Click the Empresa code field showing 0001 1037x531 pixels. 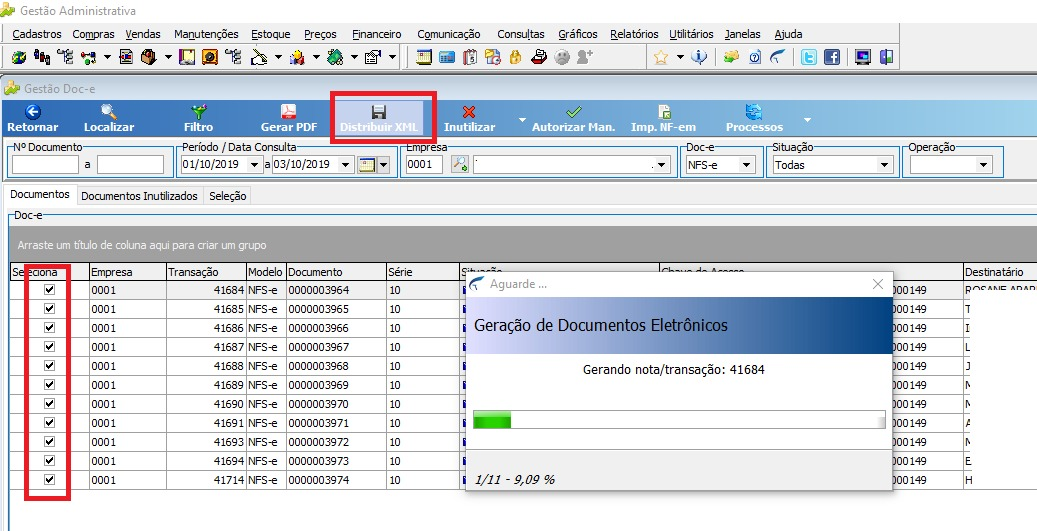(x=425, y=165)
